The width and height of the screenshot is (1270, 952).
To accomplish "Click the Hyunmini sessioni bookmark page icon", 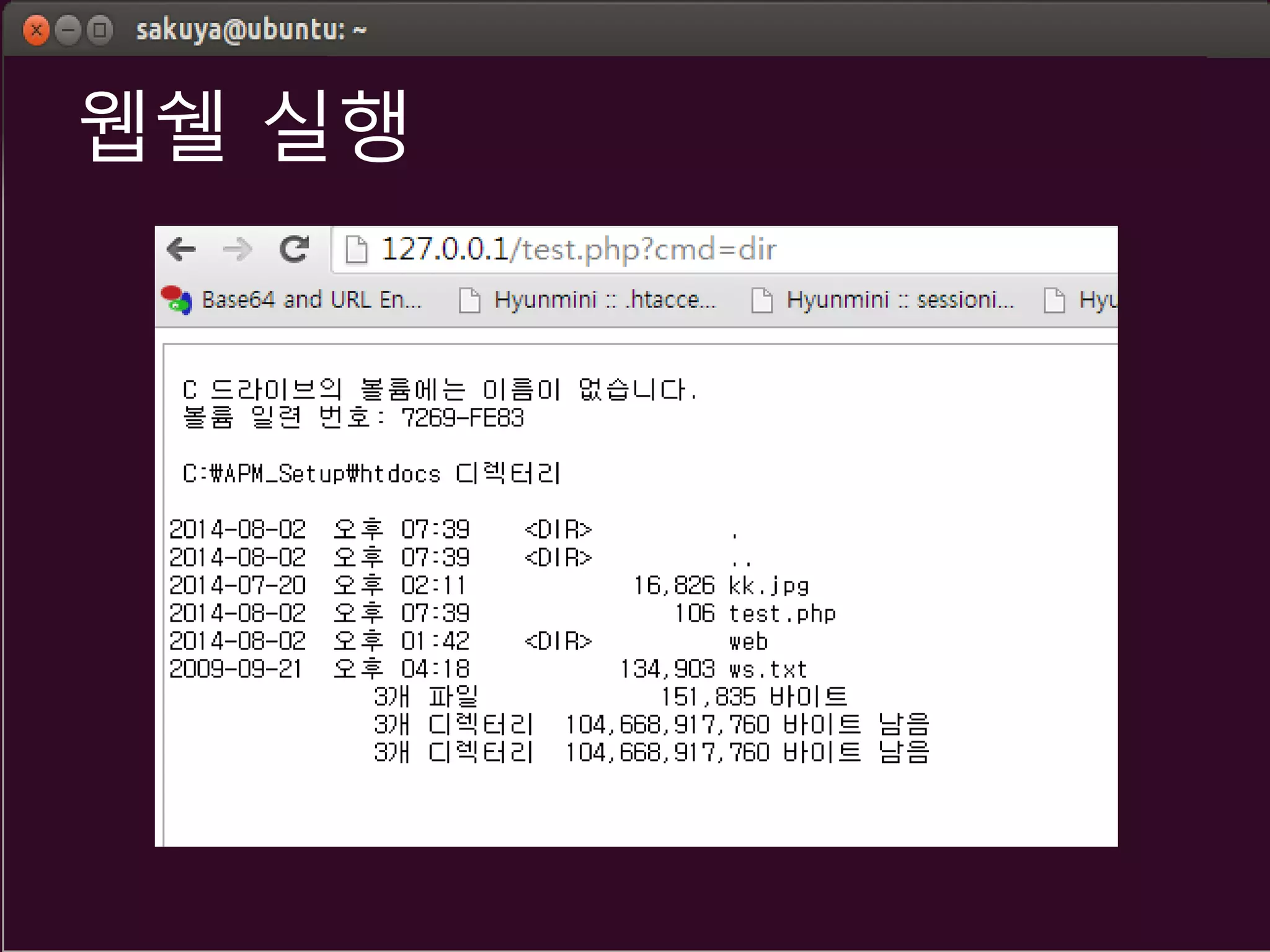I will [762, 301].
